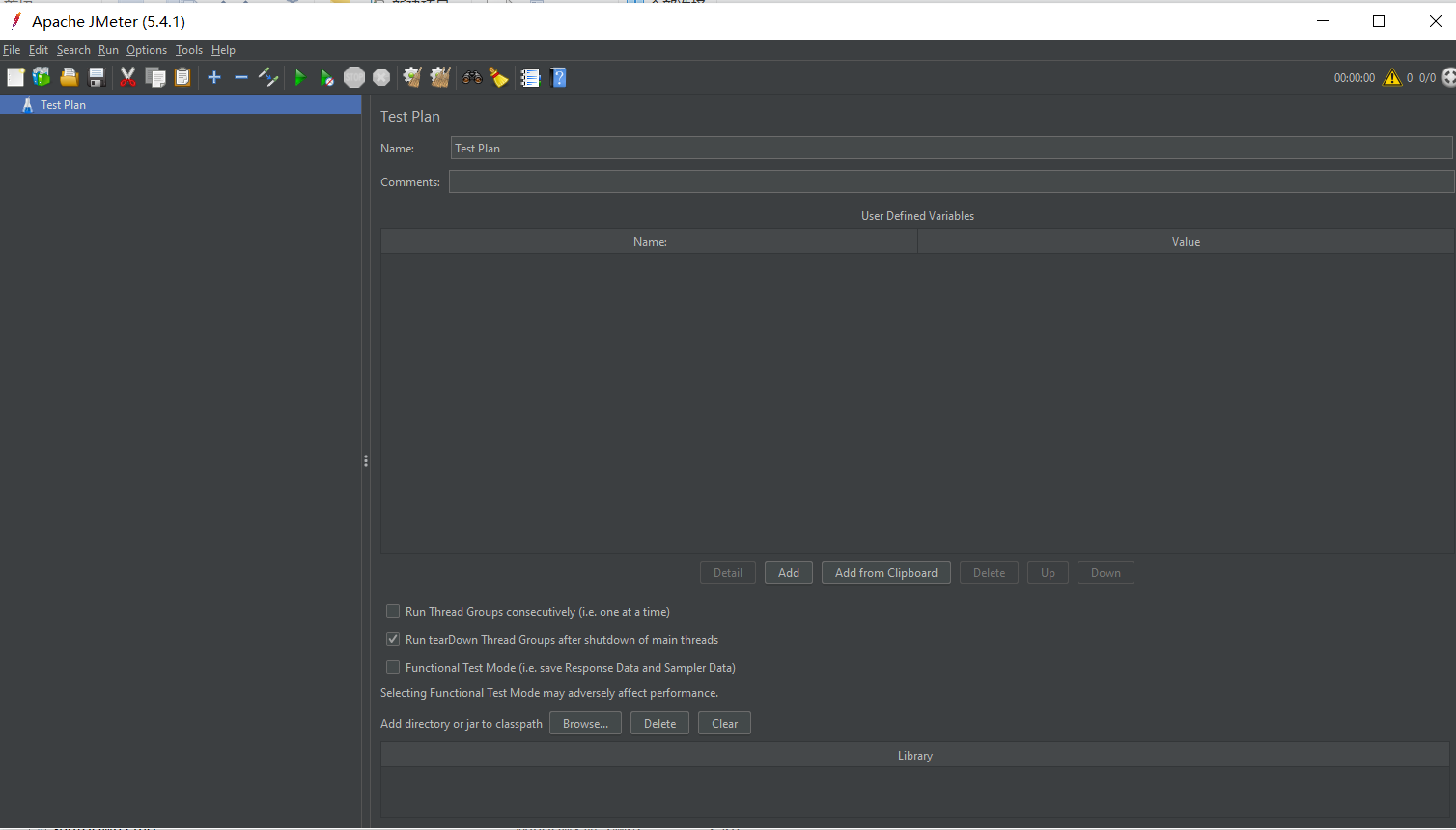Click the Delete variable button
Image resolution: width=1456 pixels, height=830 pixels.
pos(989,572)
